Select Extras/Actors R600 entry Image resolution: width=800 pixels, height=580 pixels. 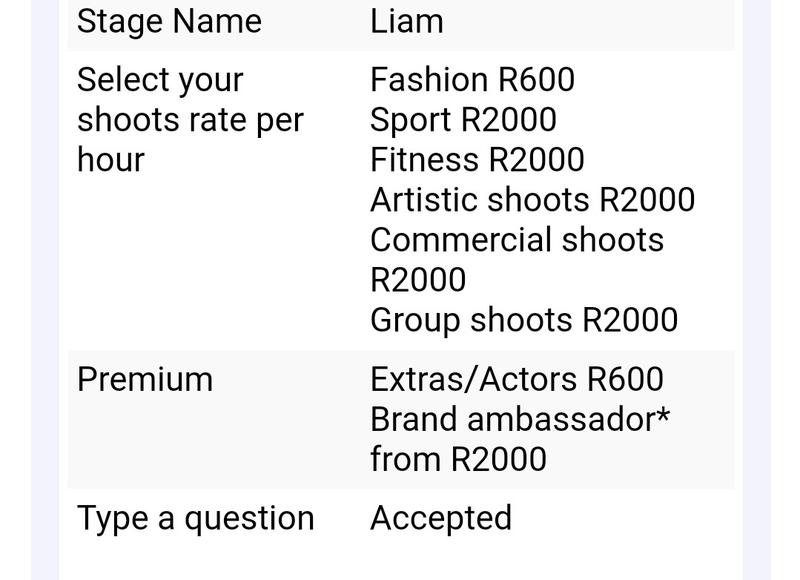click(x=517, y=380)
